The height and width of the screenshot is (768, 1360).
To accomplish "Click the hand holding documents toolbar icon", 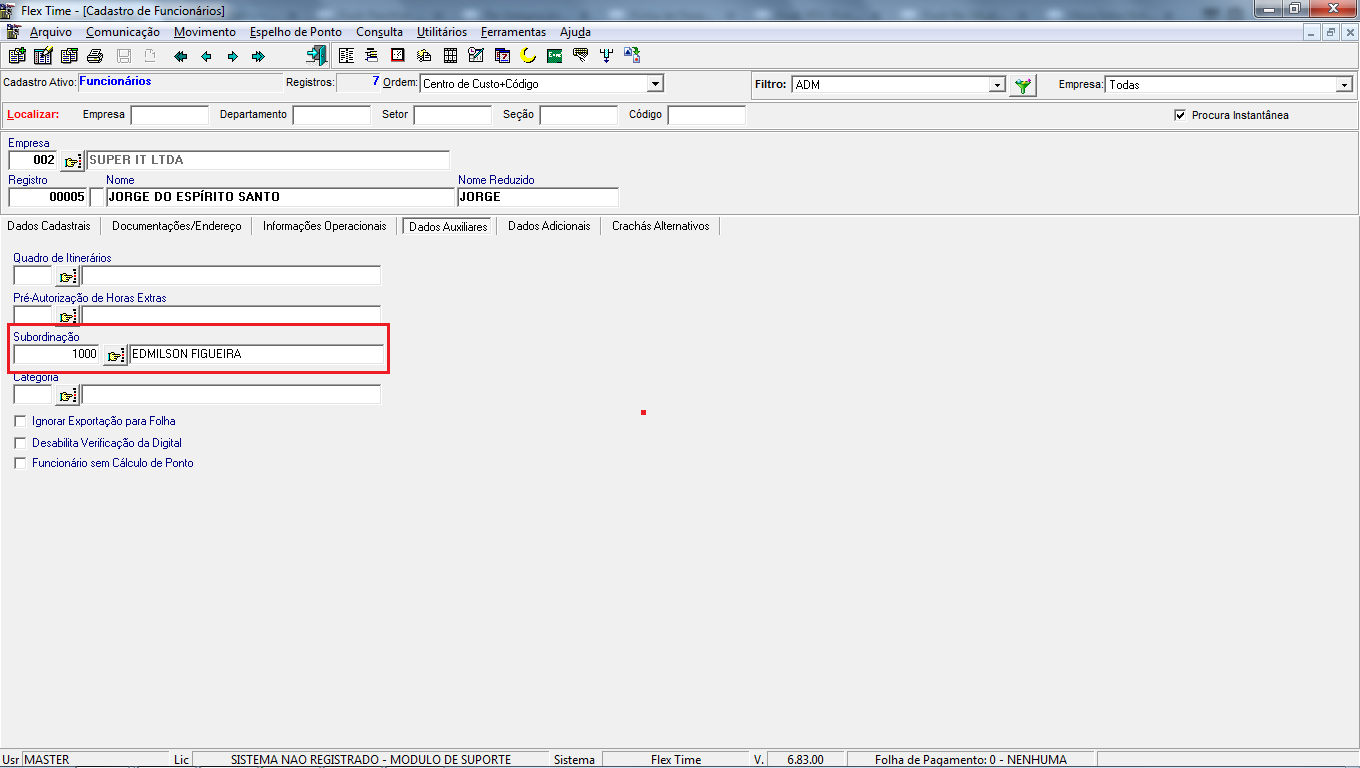I will tap(424, 56).
